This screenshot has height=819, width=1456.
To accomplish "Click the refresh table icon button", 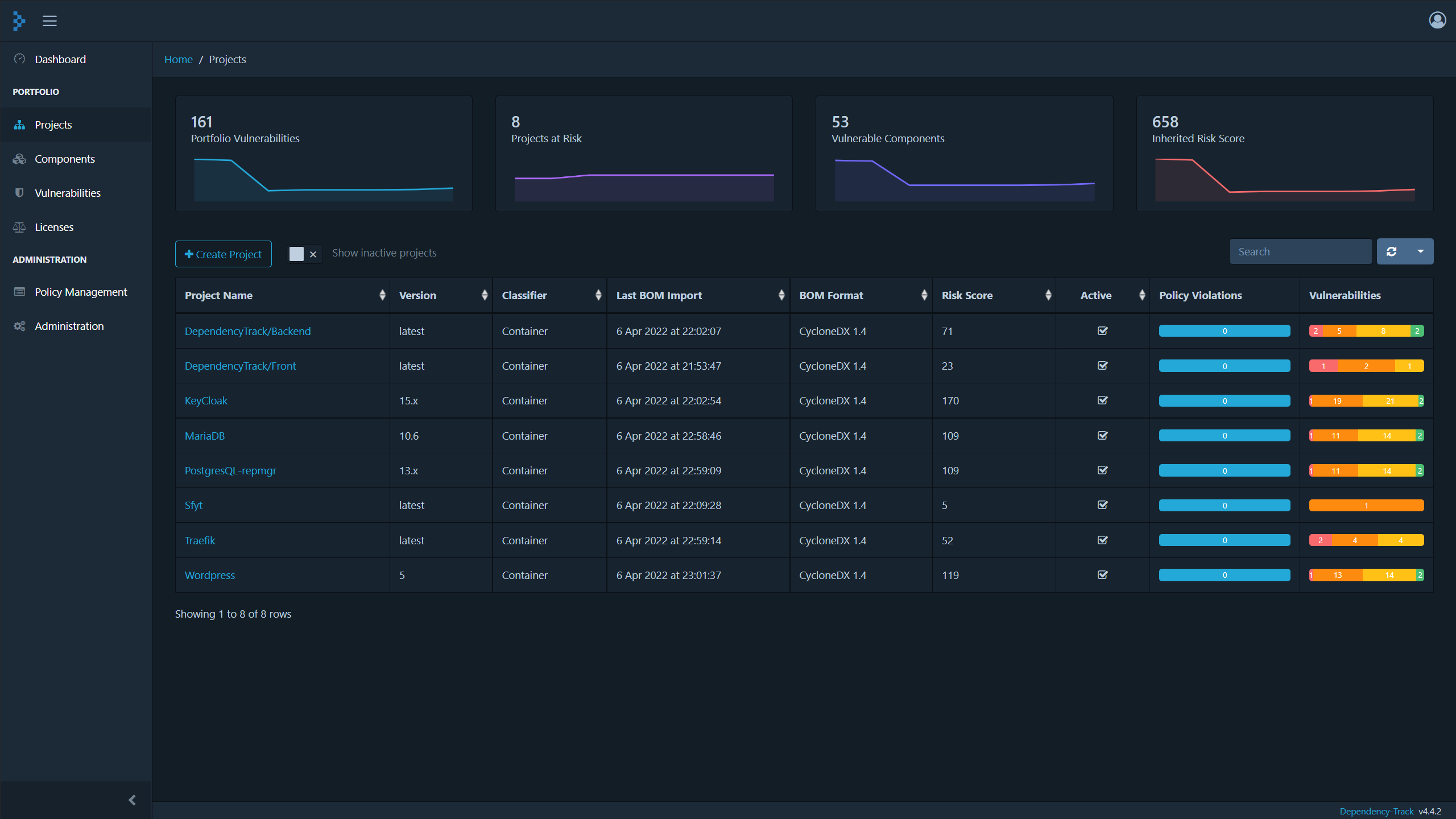I will pyautogui.click(x=1392, y=251).
